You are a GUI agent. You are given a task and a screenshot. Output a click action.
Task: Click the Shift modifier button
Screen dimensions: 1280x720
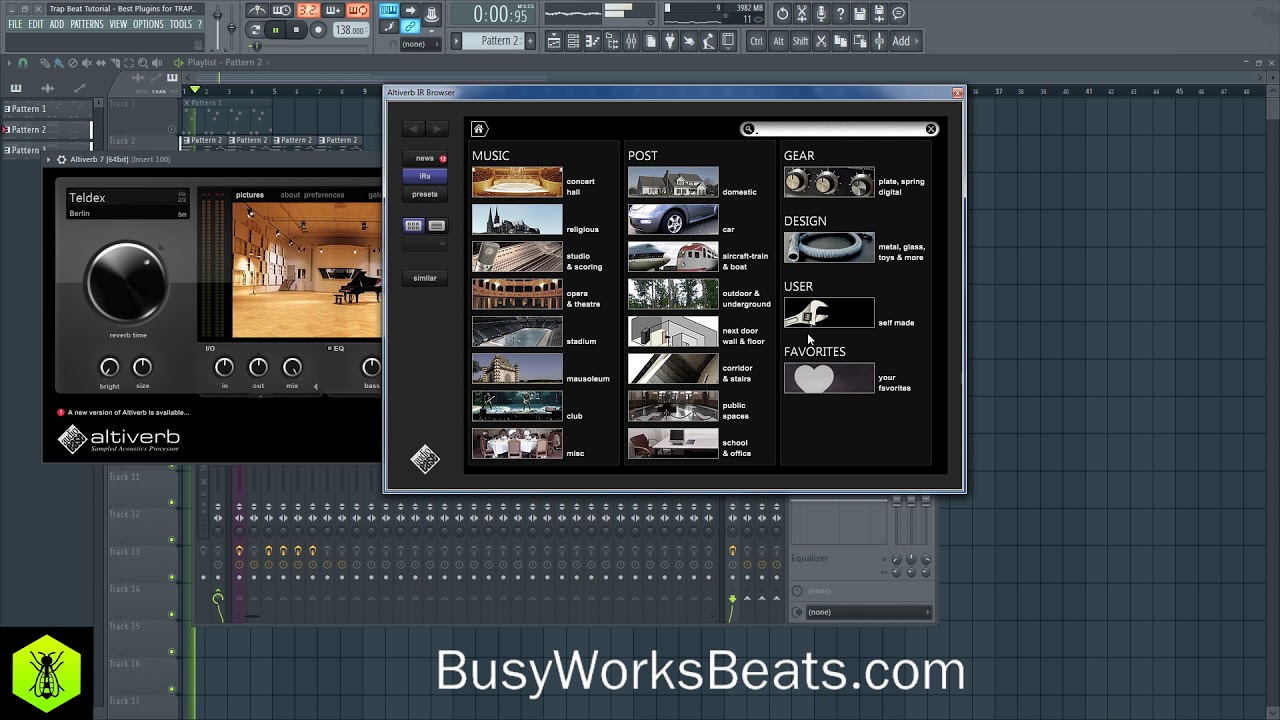pyautogui.click(x=800, y=41)
